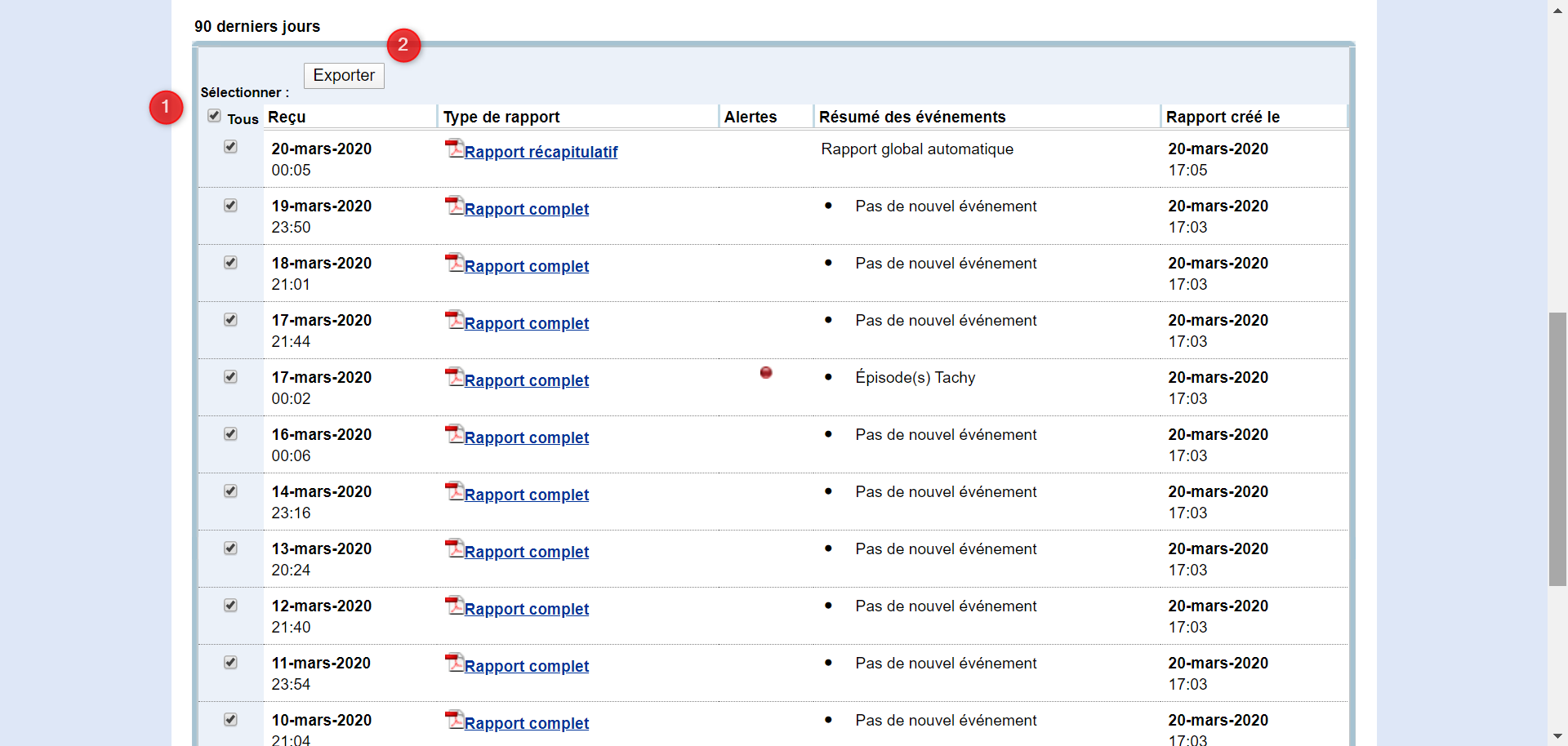Click PDF icon for 11-mars-2020 report
Viewport: 1568px width, 746px height.
tap(454, 663)
